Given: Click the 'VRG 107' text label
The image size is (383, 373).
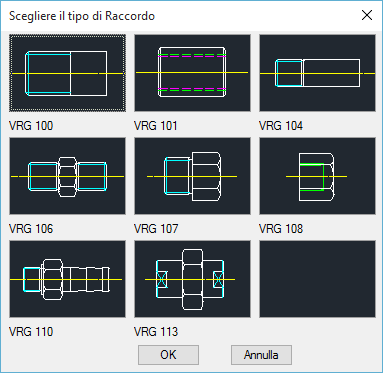Looking at the screenshot, I should click(156, 229).
